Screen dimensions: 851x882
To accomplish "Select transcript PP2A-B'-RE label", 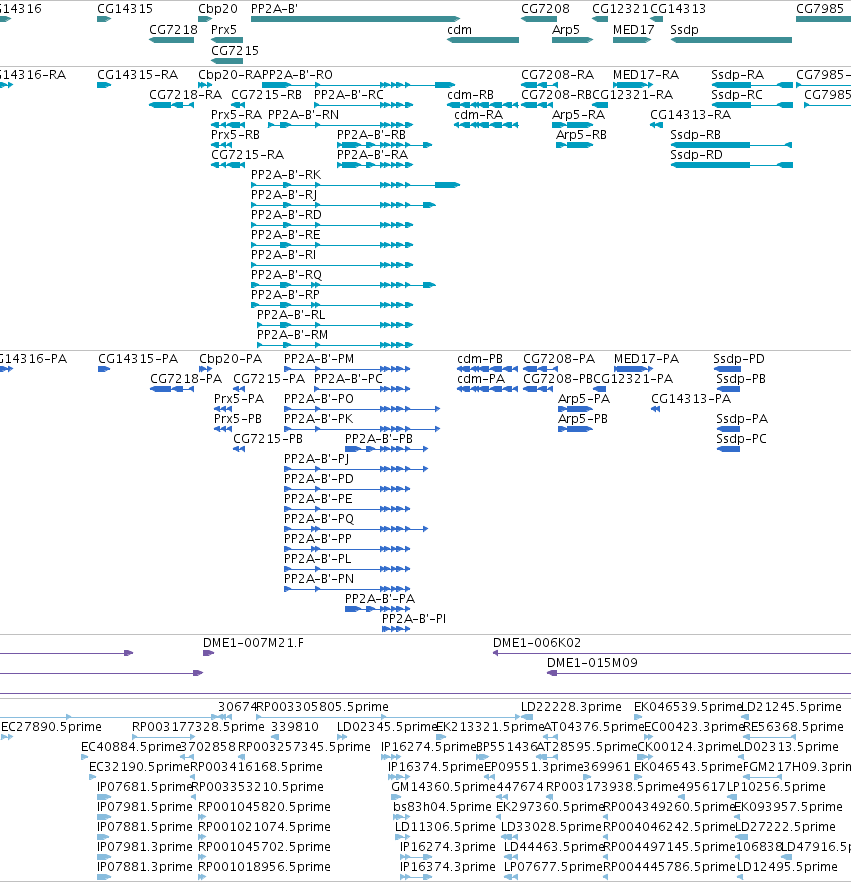I will (286, 235).
